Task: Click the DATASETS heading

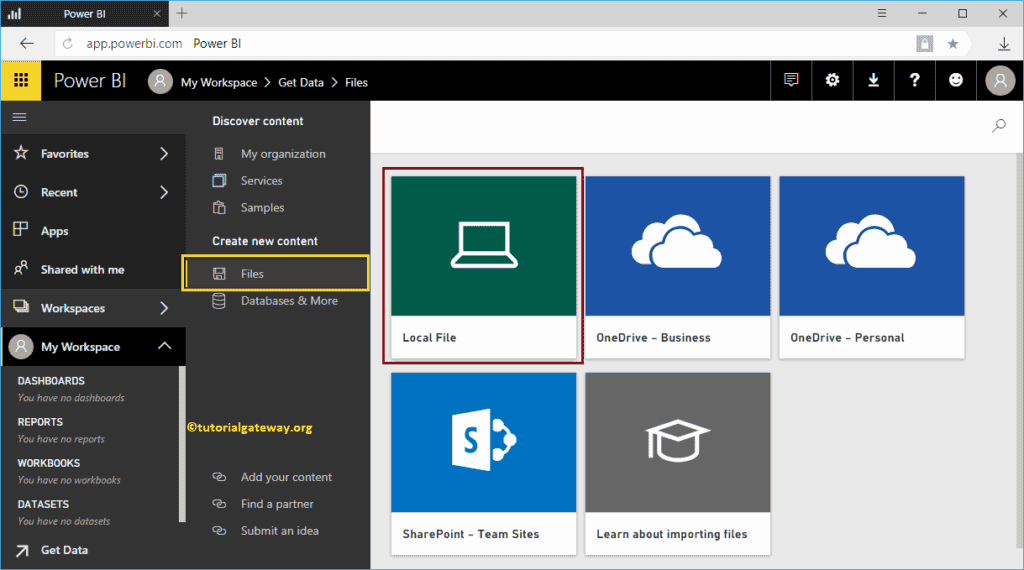Action: tap(43, 504)
